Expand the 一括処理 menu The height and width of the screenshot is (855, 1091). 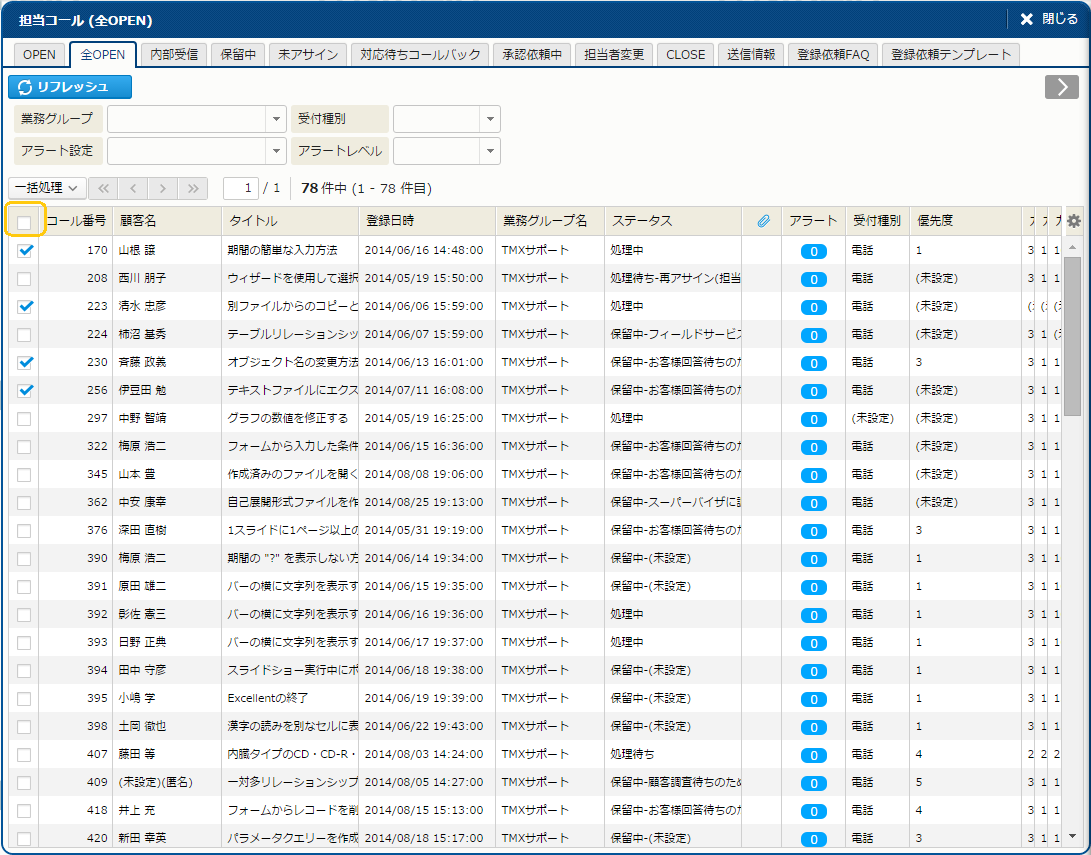pos(47,188)
